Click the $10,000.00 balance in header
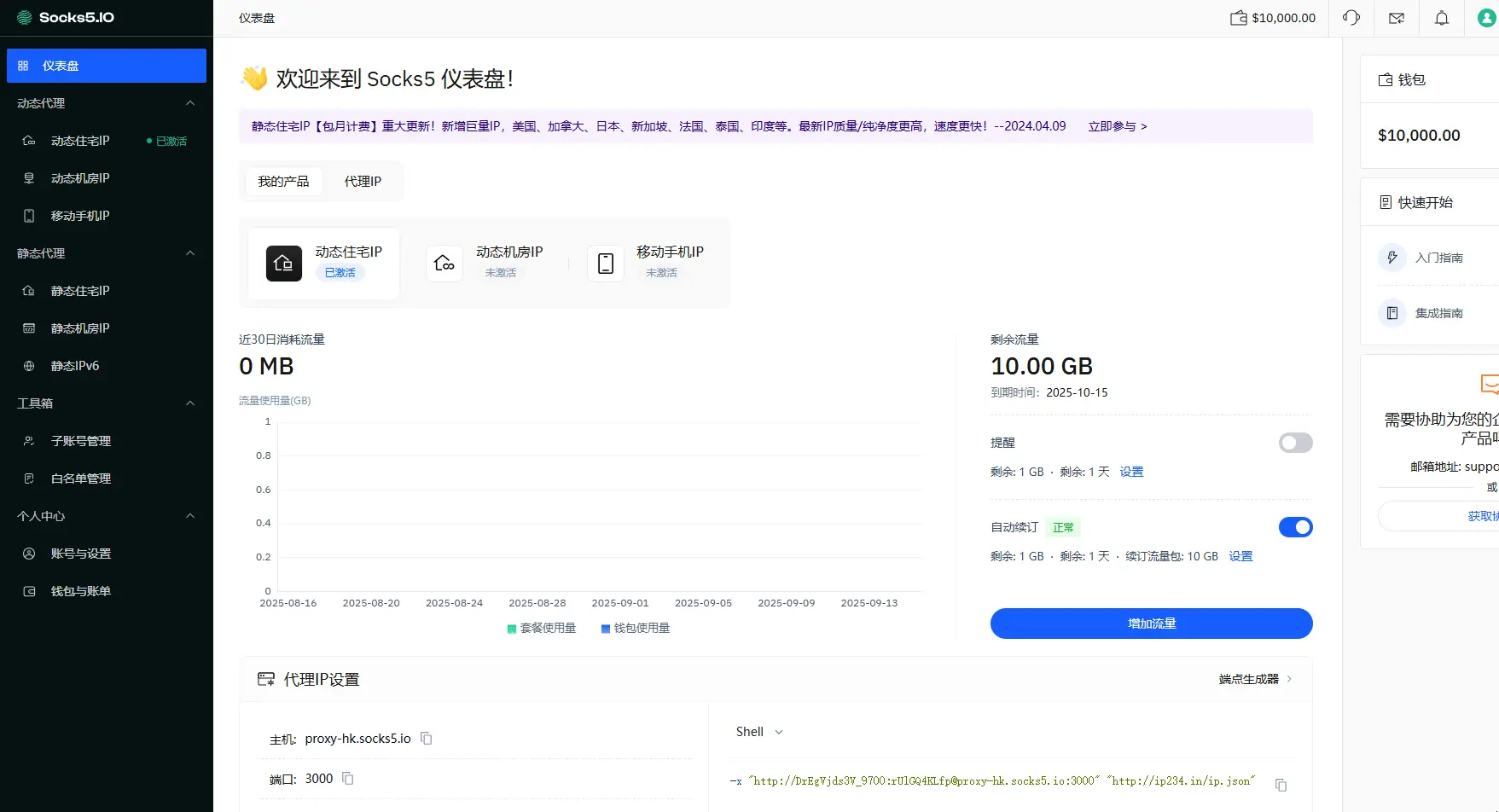1499x812 pixels. tap(1284, 18)
